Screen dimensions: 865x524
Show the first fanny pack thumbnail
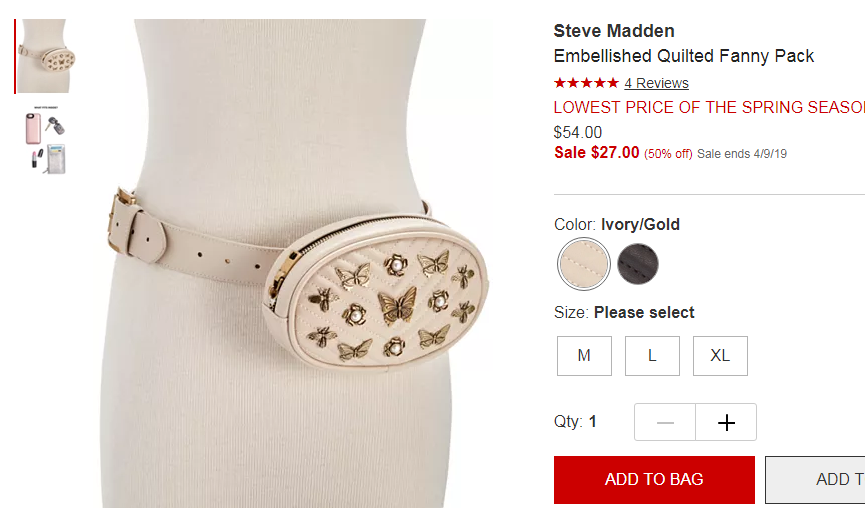[44, 56]
